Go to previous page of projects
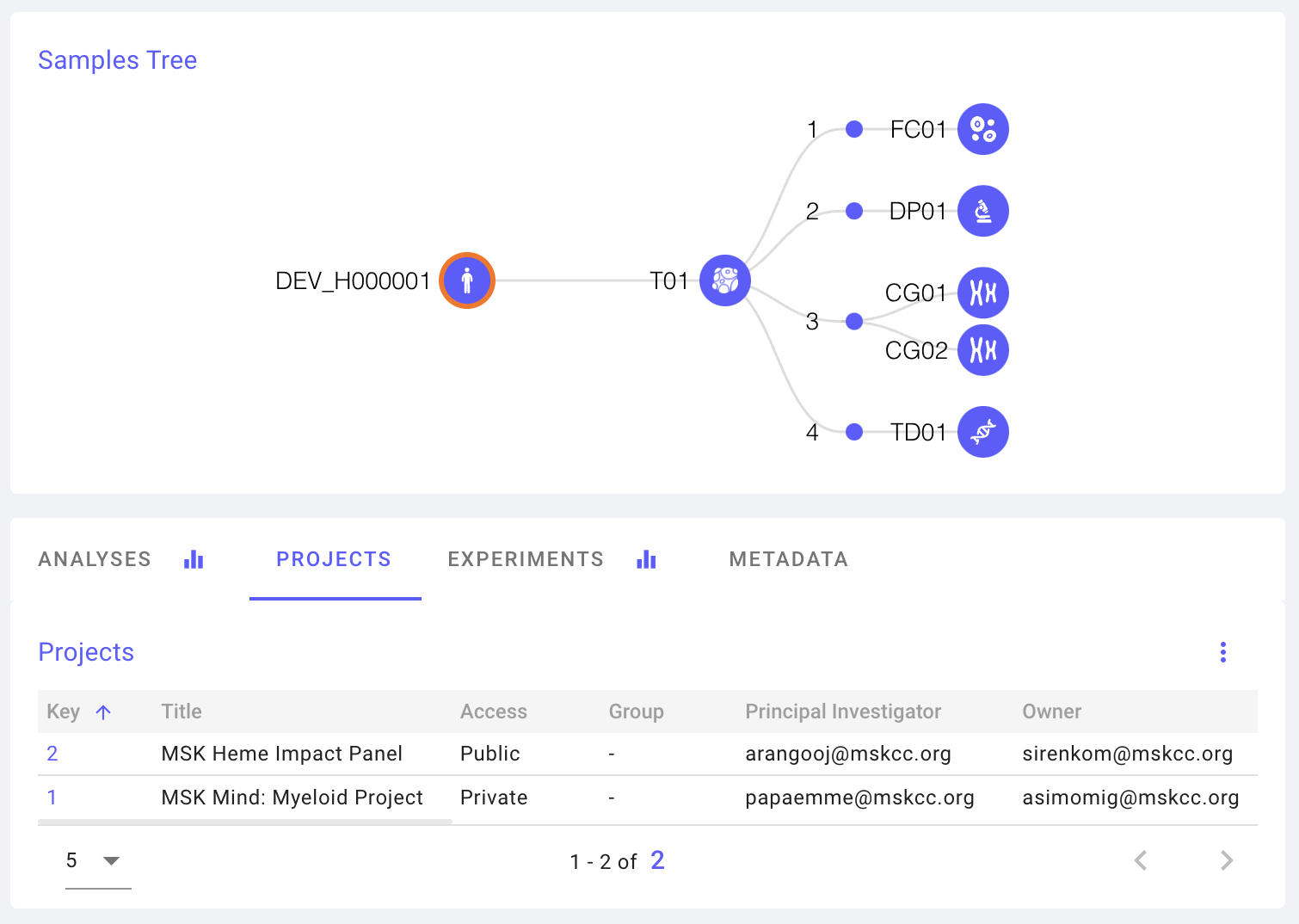Image resolution: width=1299 pixels, height=924 pixels. (x=1141, y=860)
